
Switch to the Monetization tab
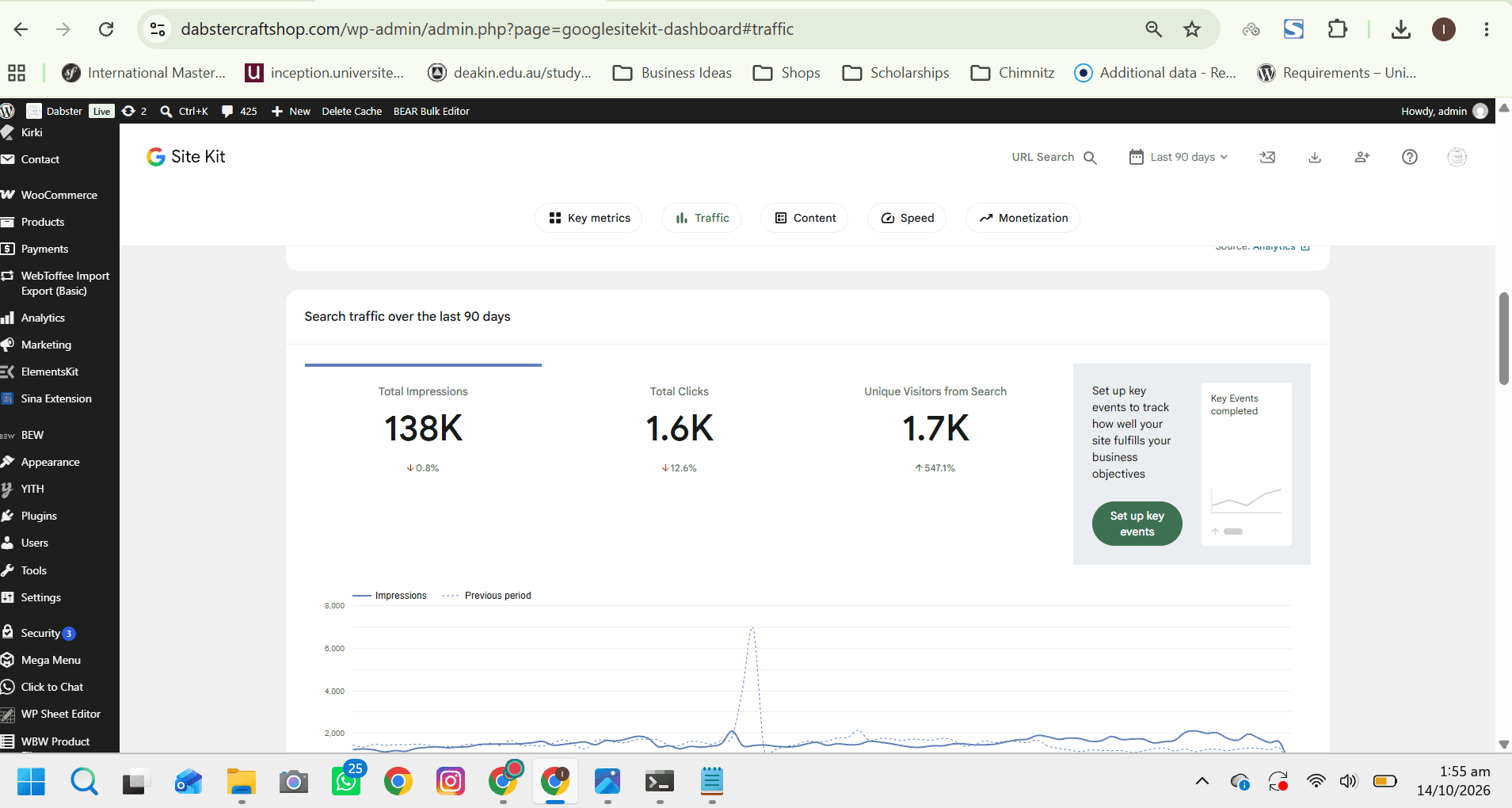[x=1023, y=218]
